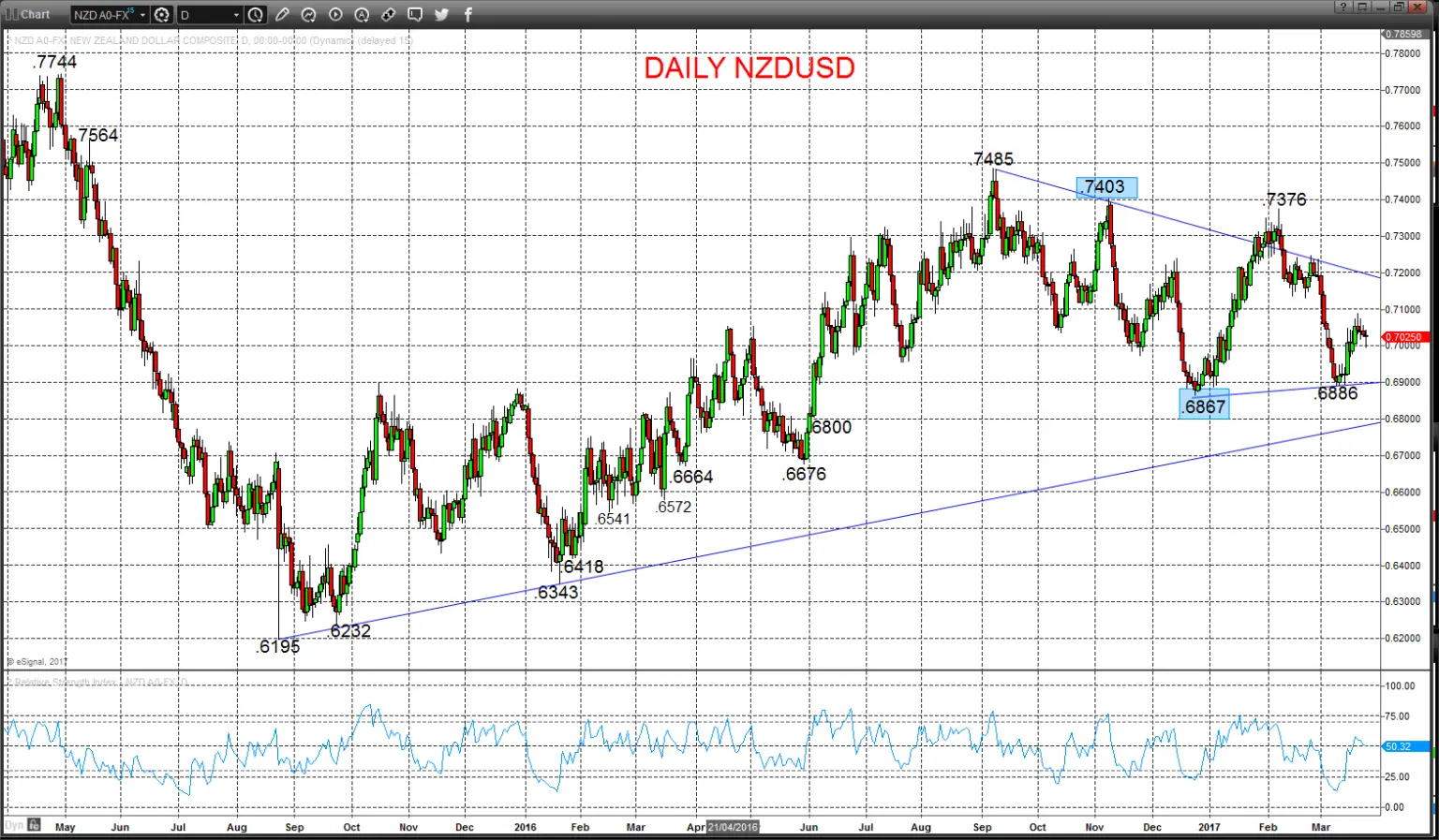Open the studies chart-line icon
The image size is (1439, 840).
[308, 15]
